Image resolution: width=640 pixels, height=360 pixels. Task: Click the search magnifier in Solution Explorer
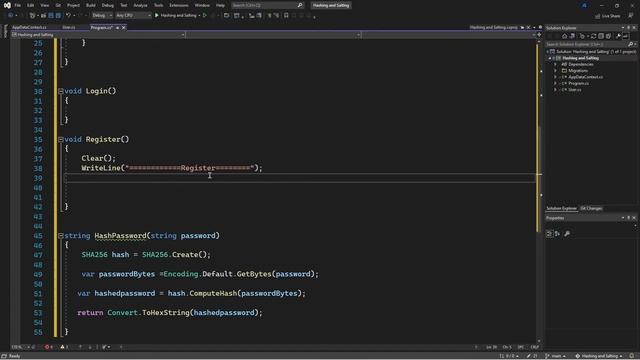point(631,44)
